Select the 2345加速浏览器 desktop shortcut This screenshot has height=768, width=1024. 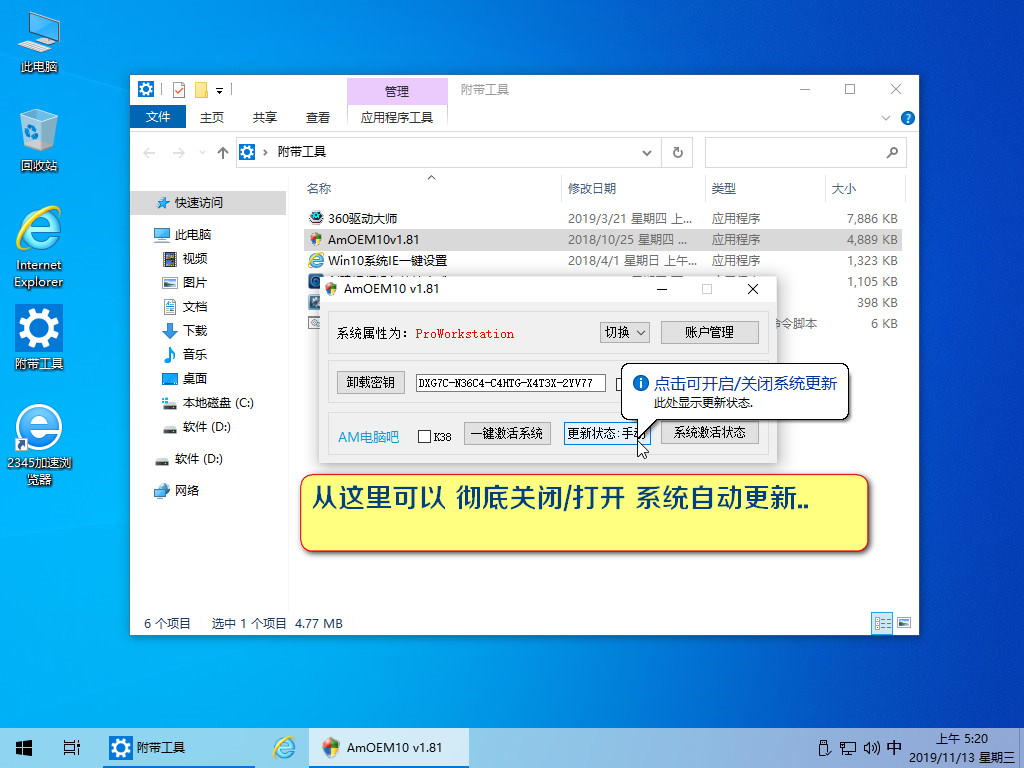39,445
